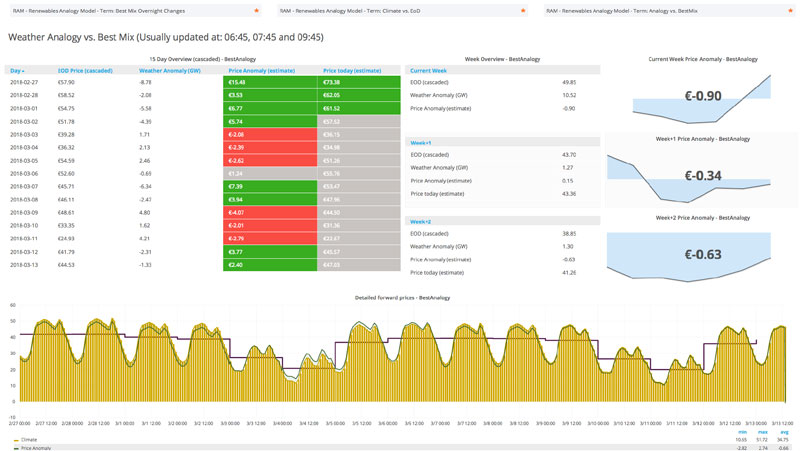The height and width of the screenshot is (451, 800).
Task: Sort by Price Anomaly (estimate) column
Action: (261, 71)
